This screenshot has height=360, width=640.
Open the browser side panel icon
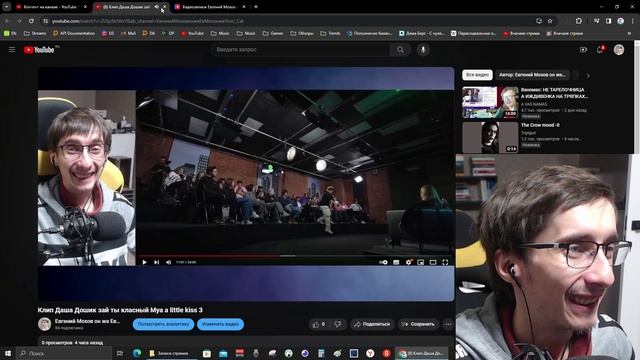coord(608,21)
